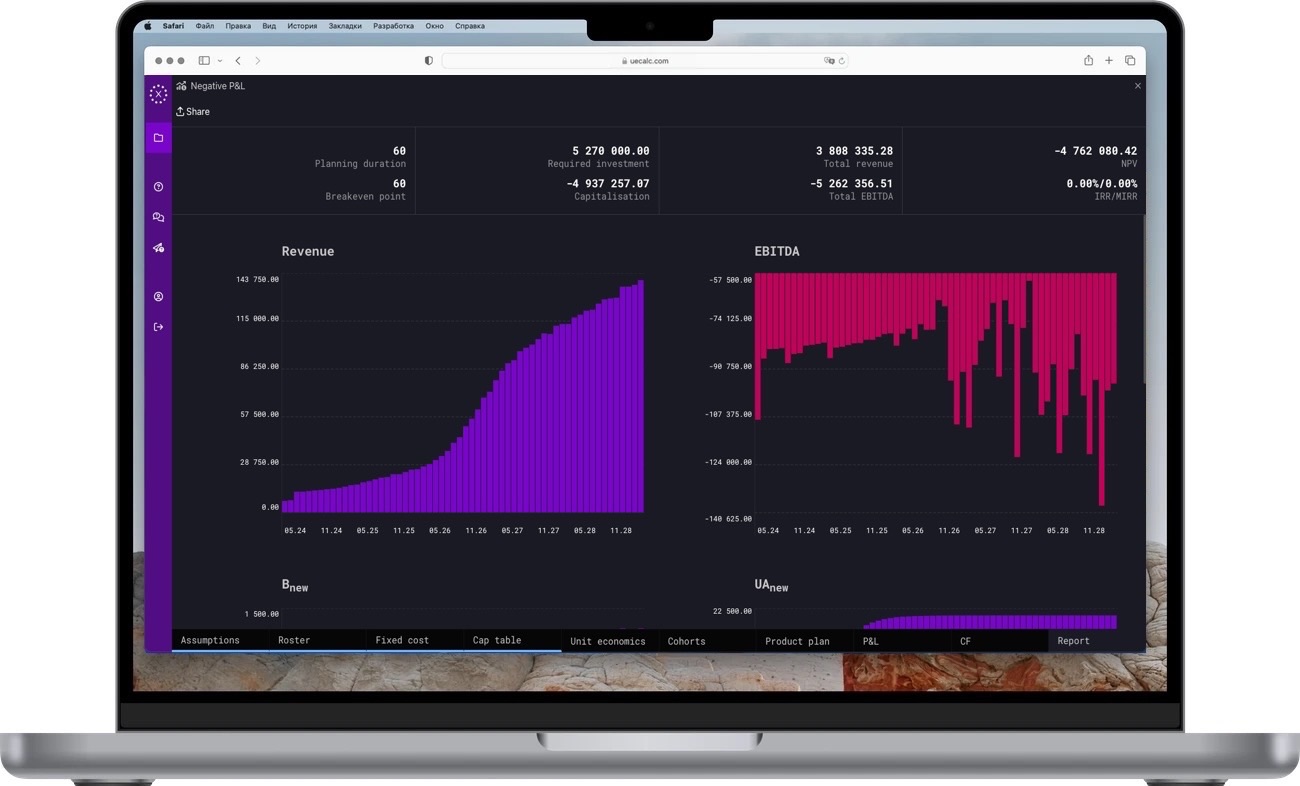Click the translate icon in address bar
1300x786 pixels.
828,61
